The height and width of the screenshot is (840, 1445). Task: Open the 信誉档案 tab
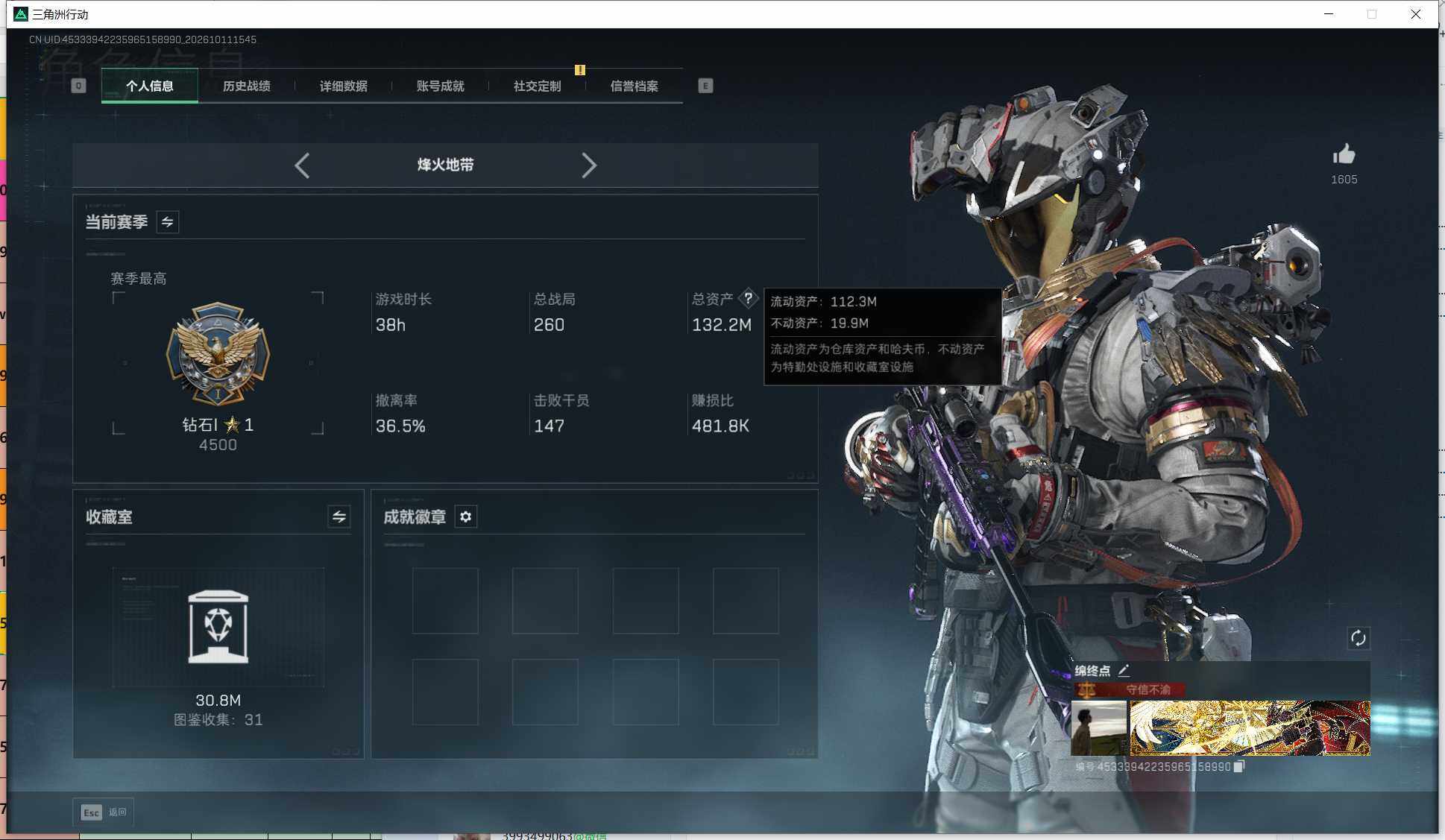634,86
